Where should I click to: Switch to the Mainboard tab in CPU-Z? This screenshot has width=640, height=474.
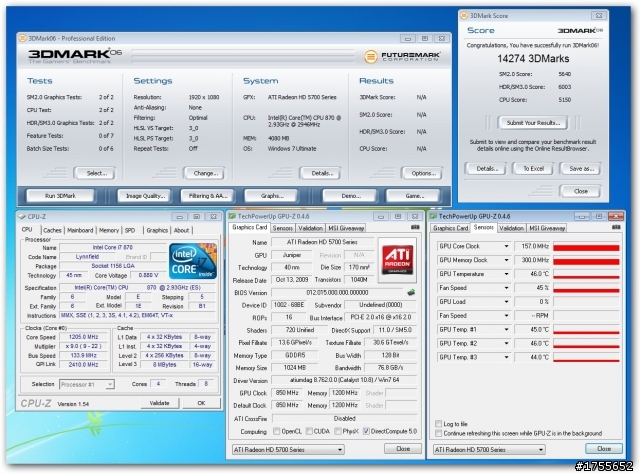80,230
